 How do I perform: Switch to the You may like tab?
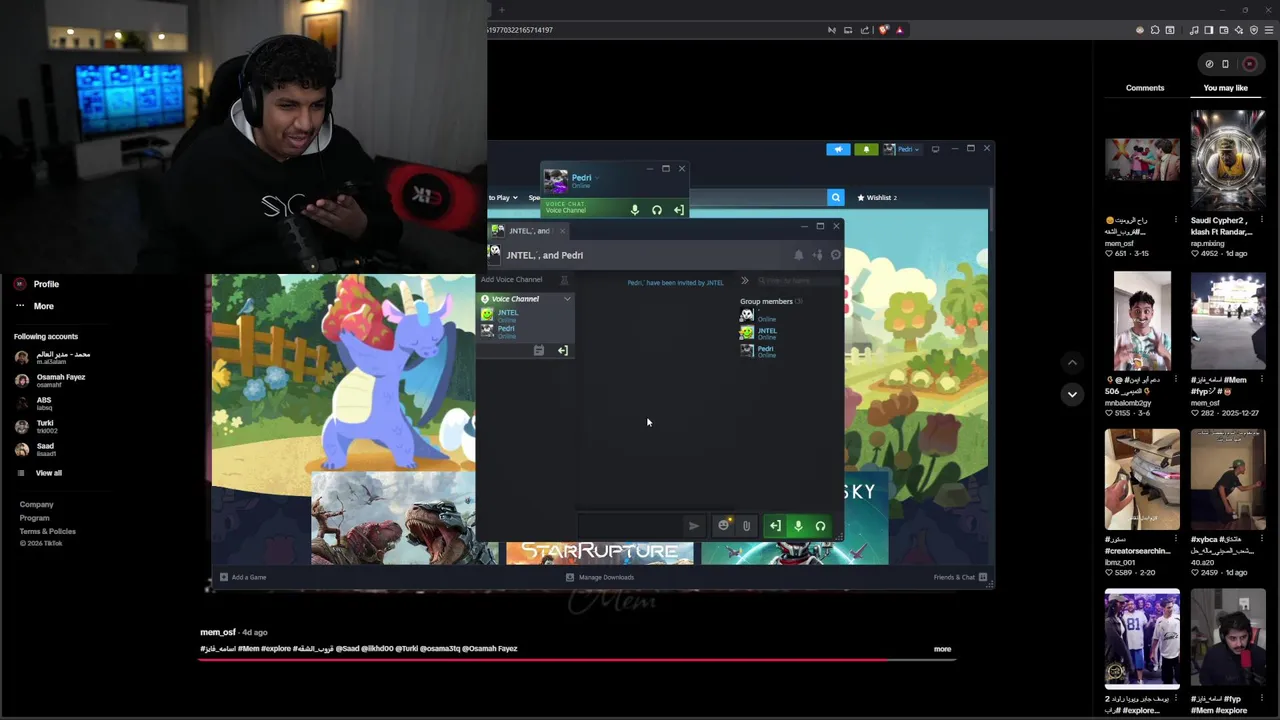click(1226, 88)
